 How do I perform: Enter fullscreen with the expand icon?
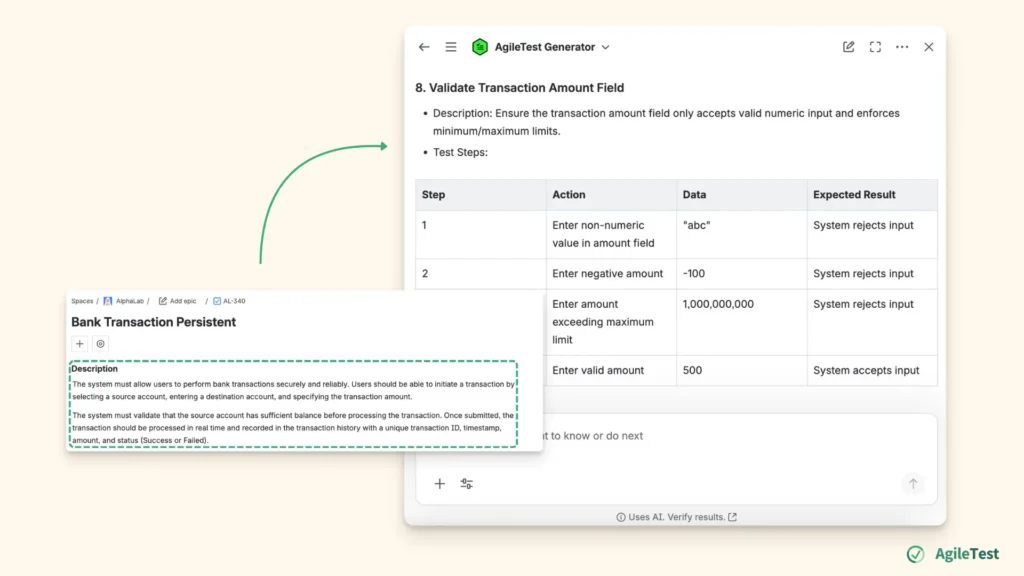(875, 47)
